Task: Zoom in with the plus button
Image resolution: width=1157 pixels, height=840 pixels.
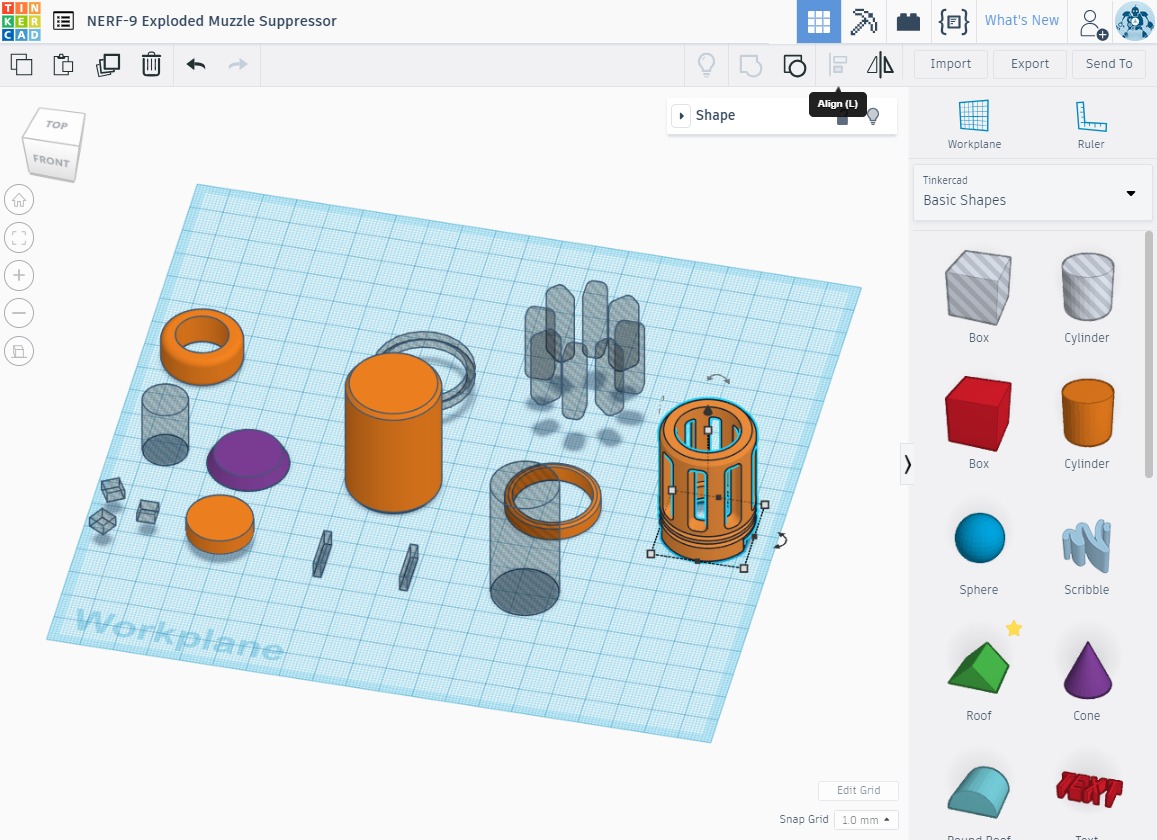Action: click(x=19, y=275)
